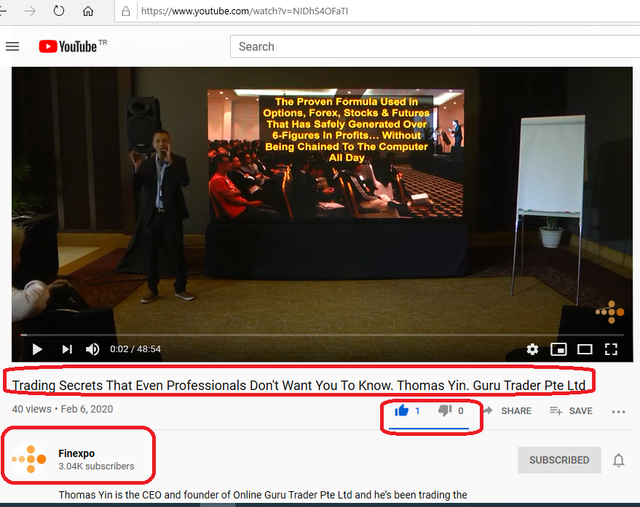Click the Finexpo watermark in video
This screenshot has width=640, height=507.
tap(610, 312)
